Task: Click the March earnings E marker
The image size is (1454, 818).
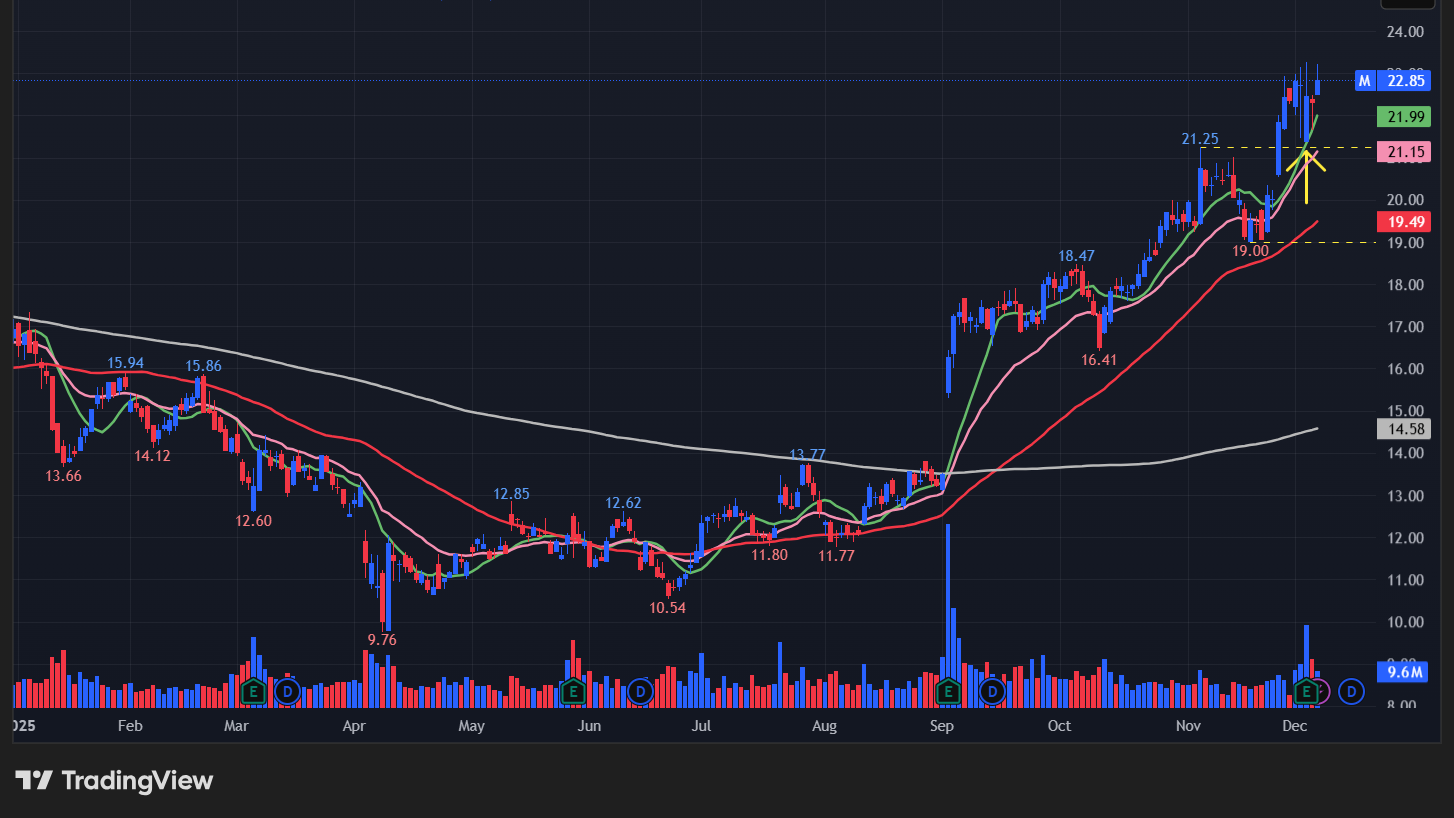Action: 253,691
